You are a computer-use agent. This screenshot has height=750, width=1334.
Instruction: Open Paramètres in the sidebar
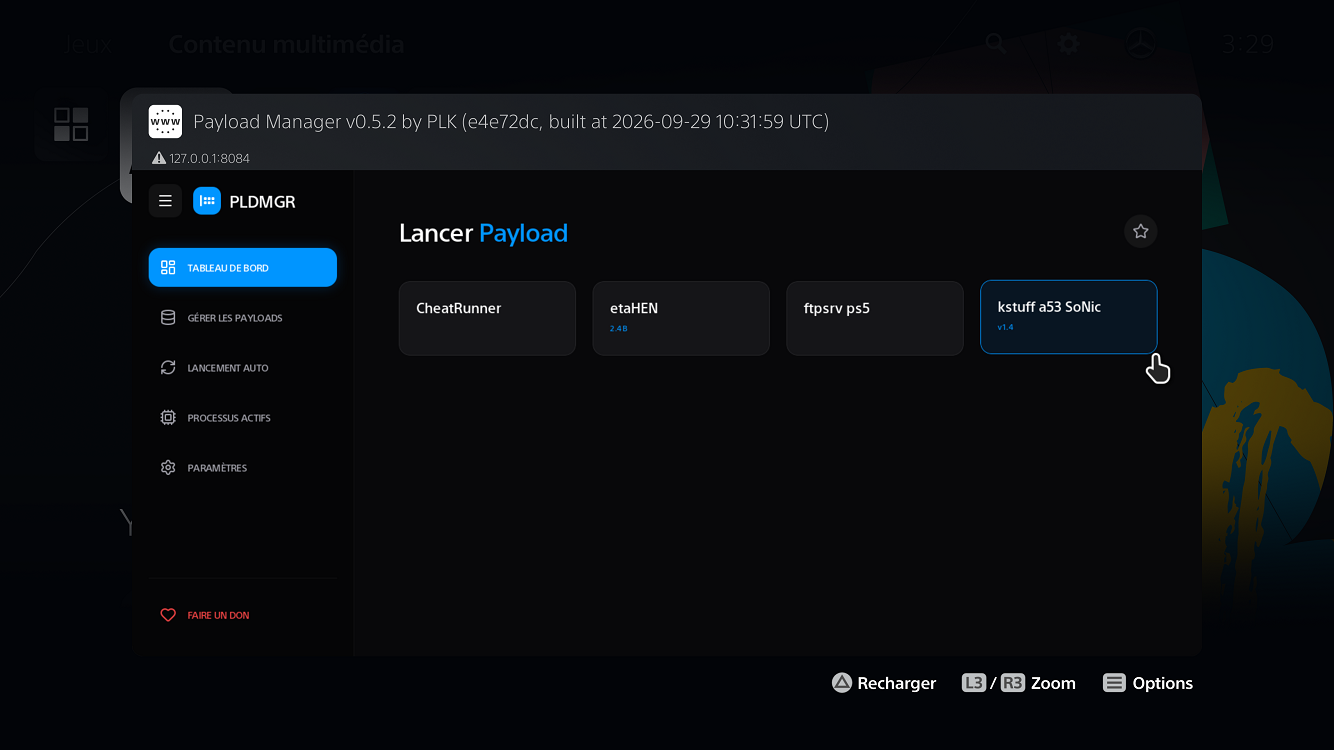point(243,468)
